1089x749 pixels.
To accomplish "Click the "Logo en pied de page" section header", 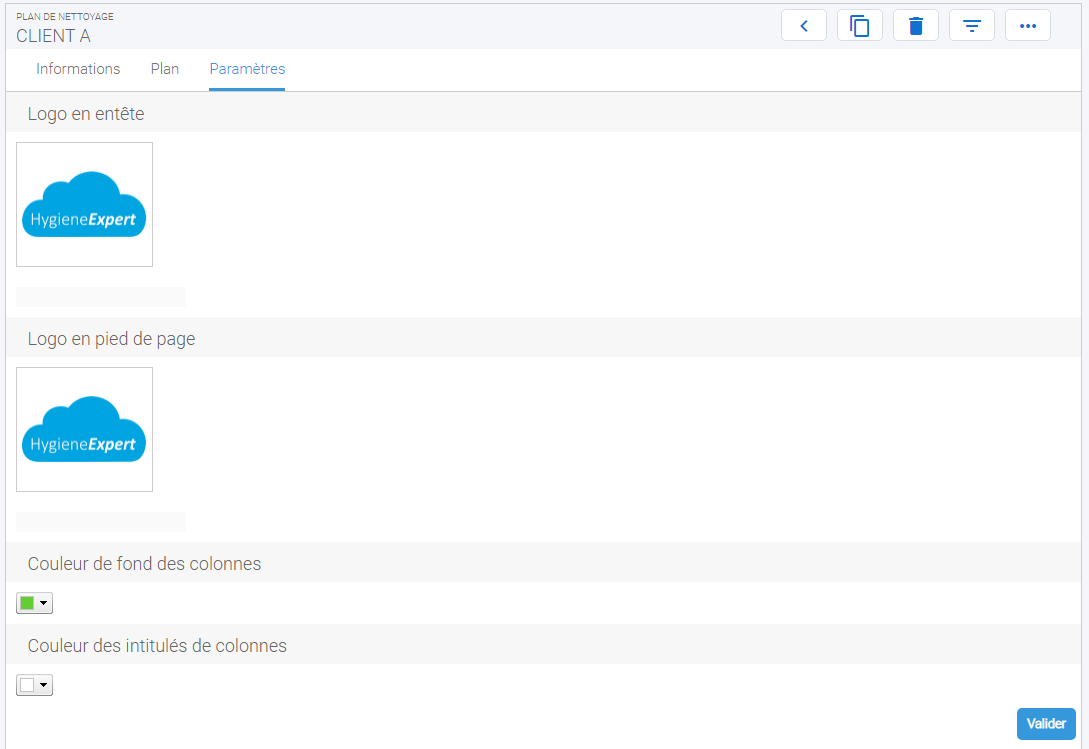I will pyautogui.click(x=111, y=339).
